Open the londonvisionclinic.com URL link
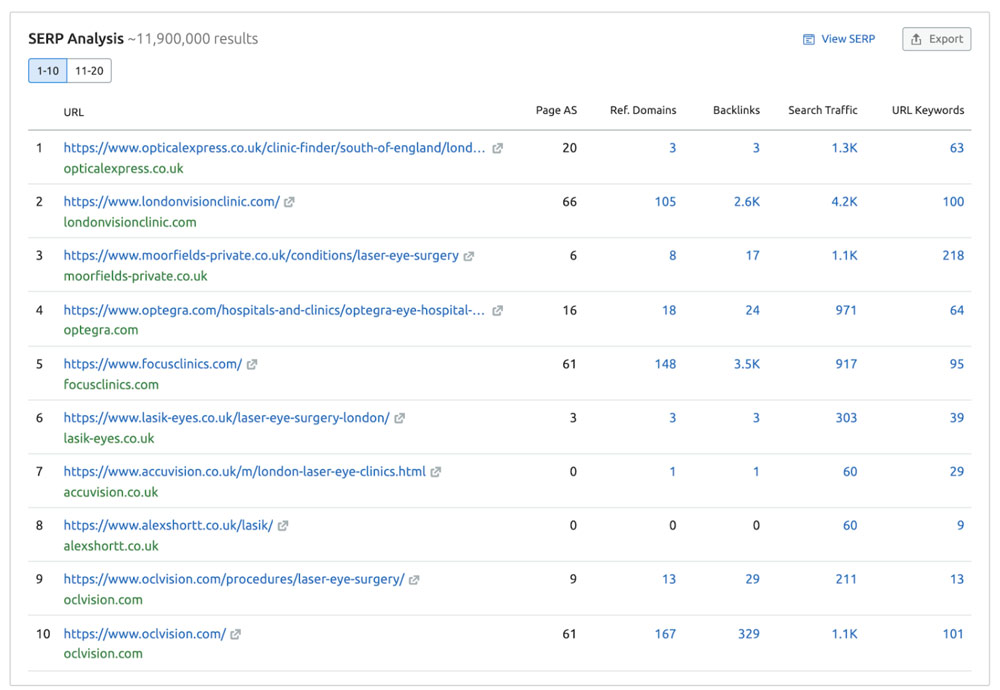 [x=172, y=202]
